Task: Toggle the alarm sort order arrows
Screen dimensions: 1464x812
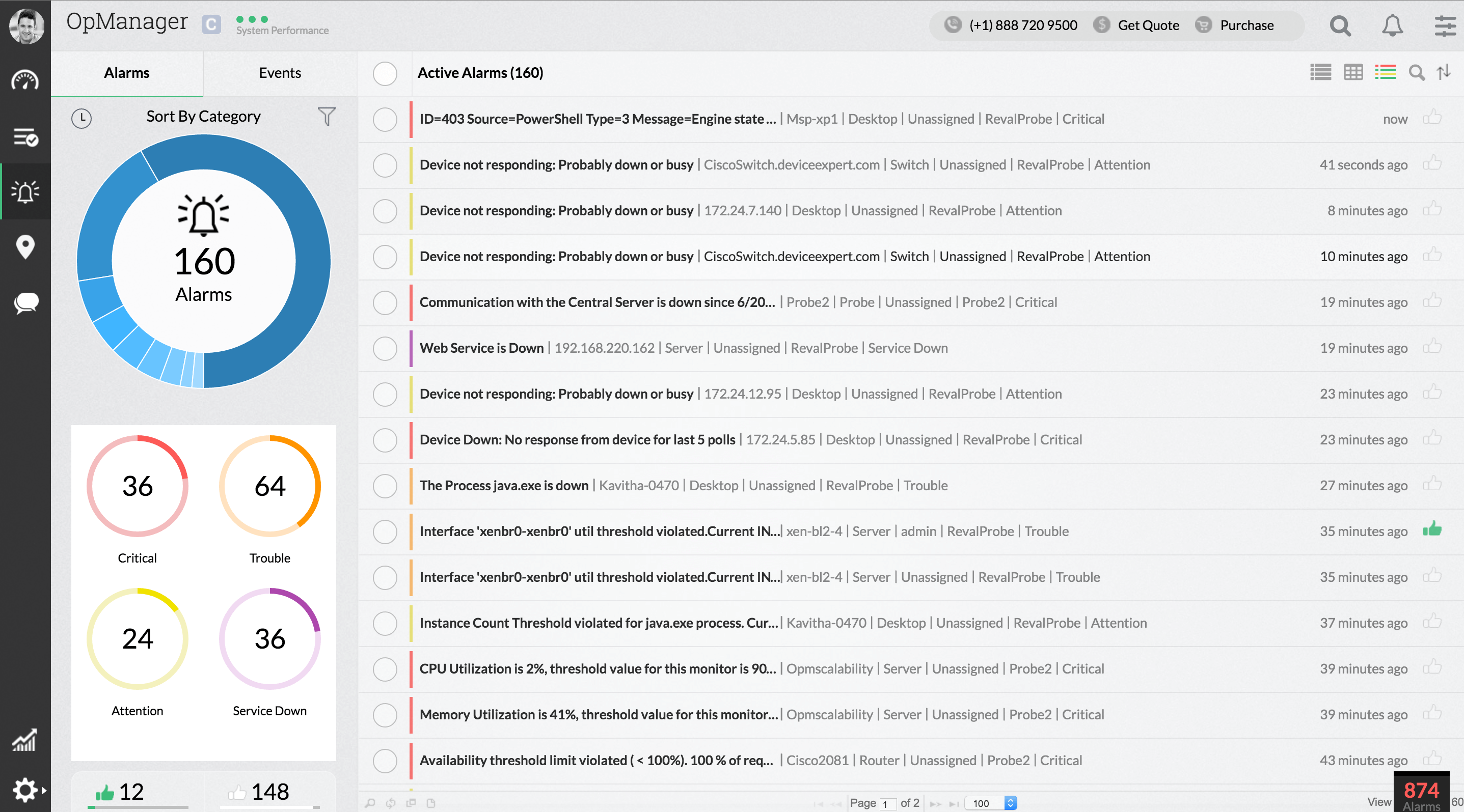Action: click(1444, 72)
